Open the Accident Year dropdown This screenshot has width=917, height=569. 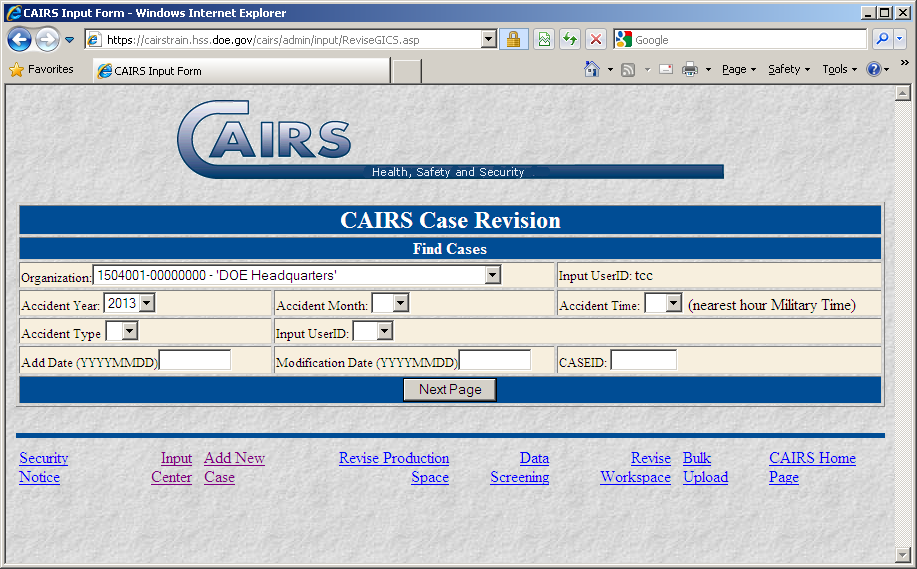[146, 303]
